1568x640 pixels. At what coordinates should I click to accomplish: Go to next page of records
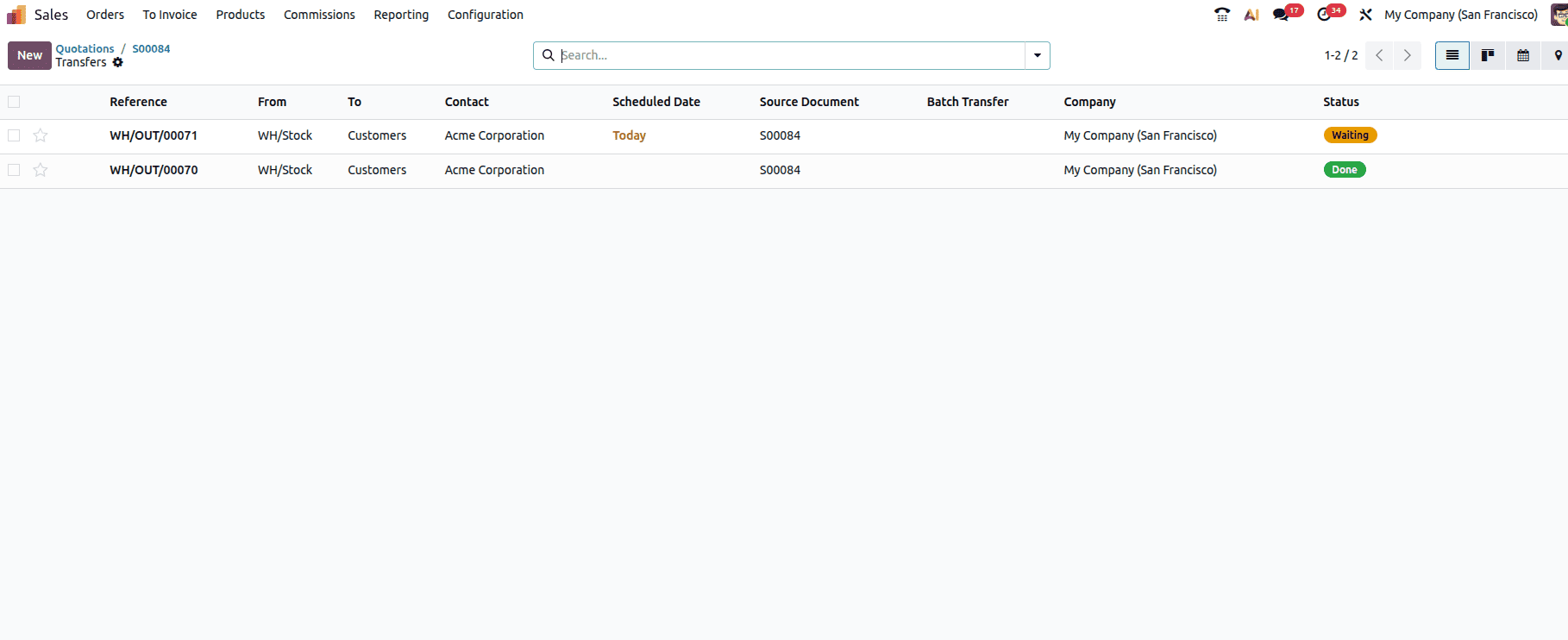tap(1408, 55)
